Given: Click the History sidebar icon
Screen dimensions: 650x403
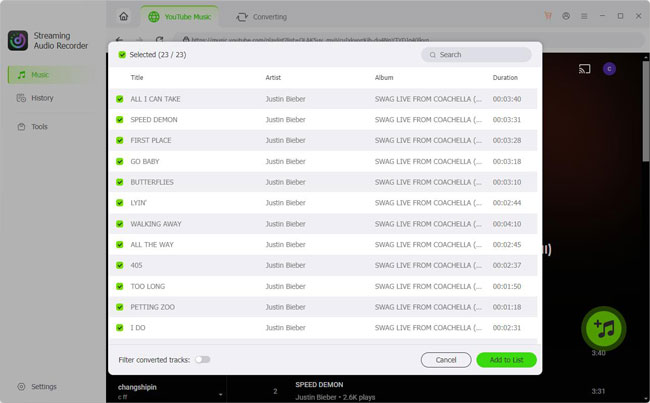Looking at the screenshot, I should (21, 98).
